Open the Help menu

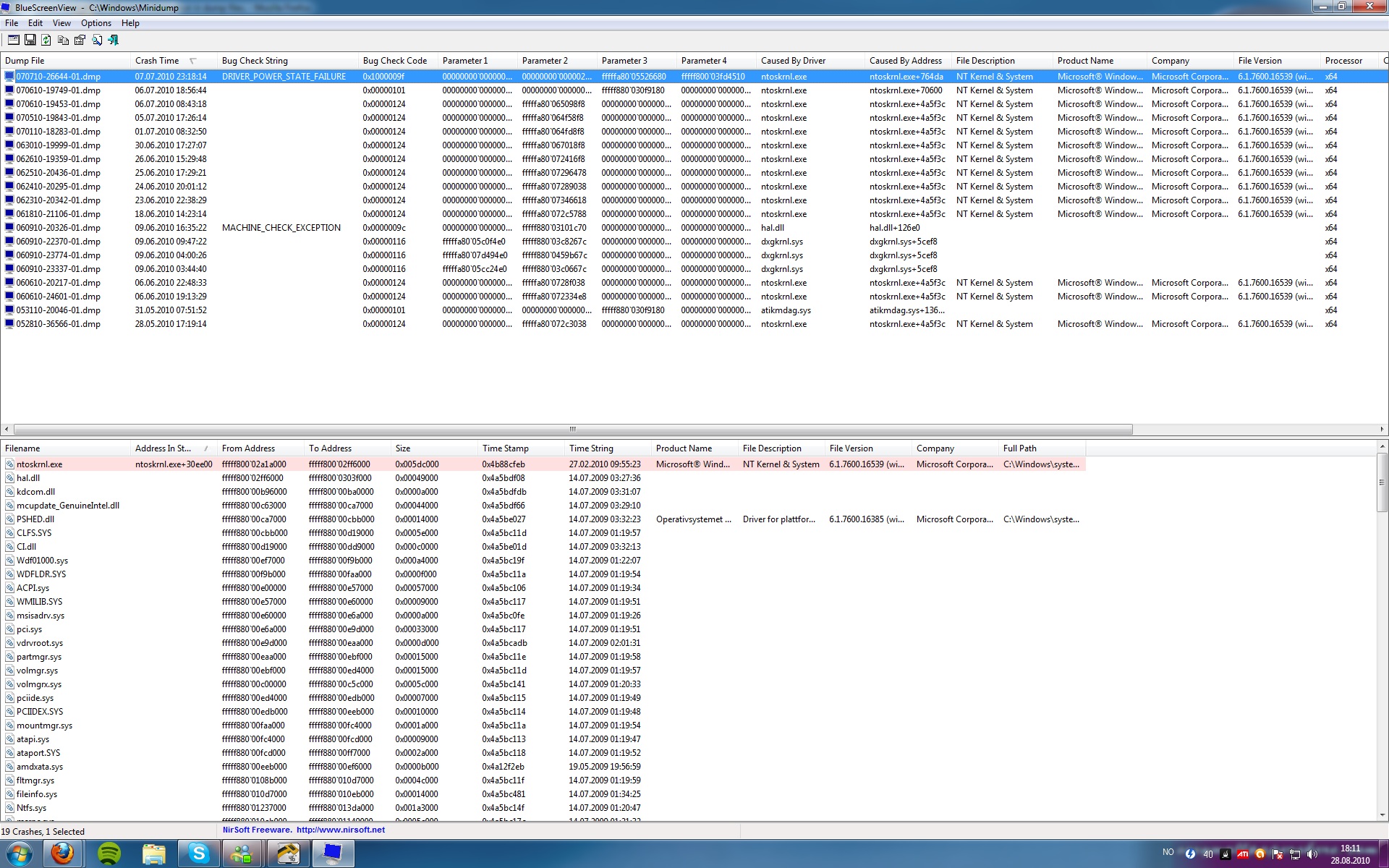pyautogui.click(x=130, y=23)
